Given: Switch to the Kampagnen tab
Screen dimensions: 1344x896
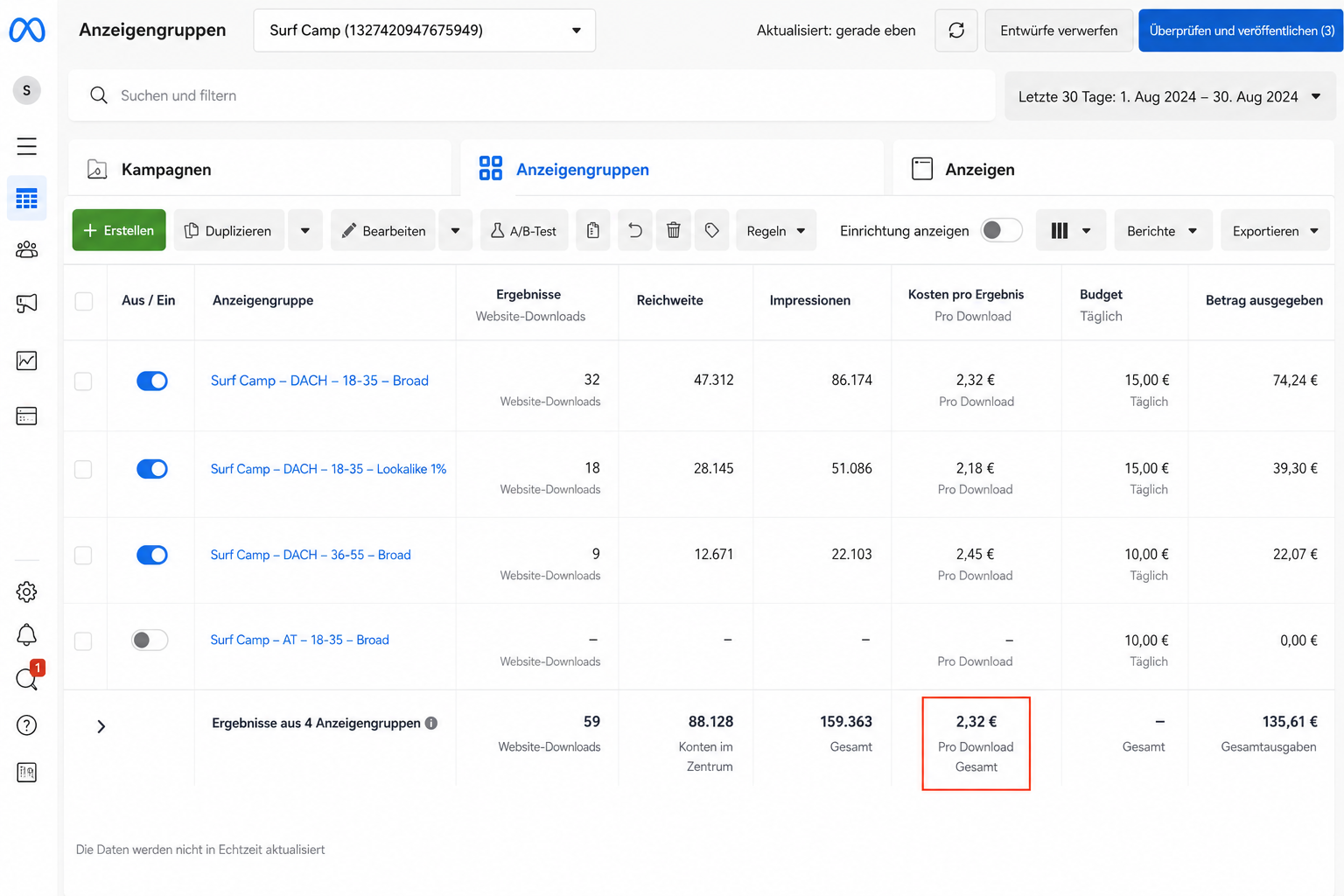Looking at the screenshot, I should click(259, 169).
